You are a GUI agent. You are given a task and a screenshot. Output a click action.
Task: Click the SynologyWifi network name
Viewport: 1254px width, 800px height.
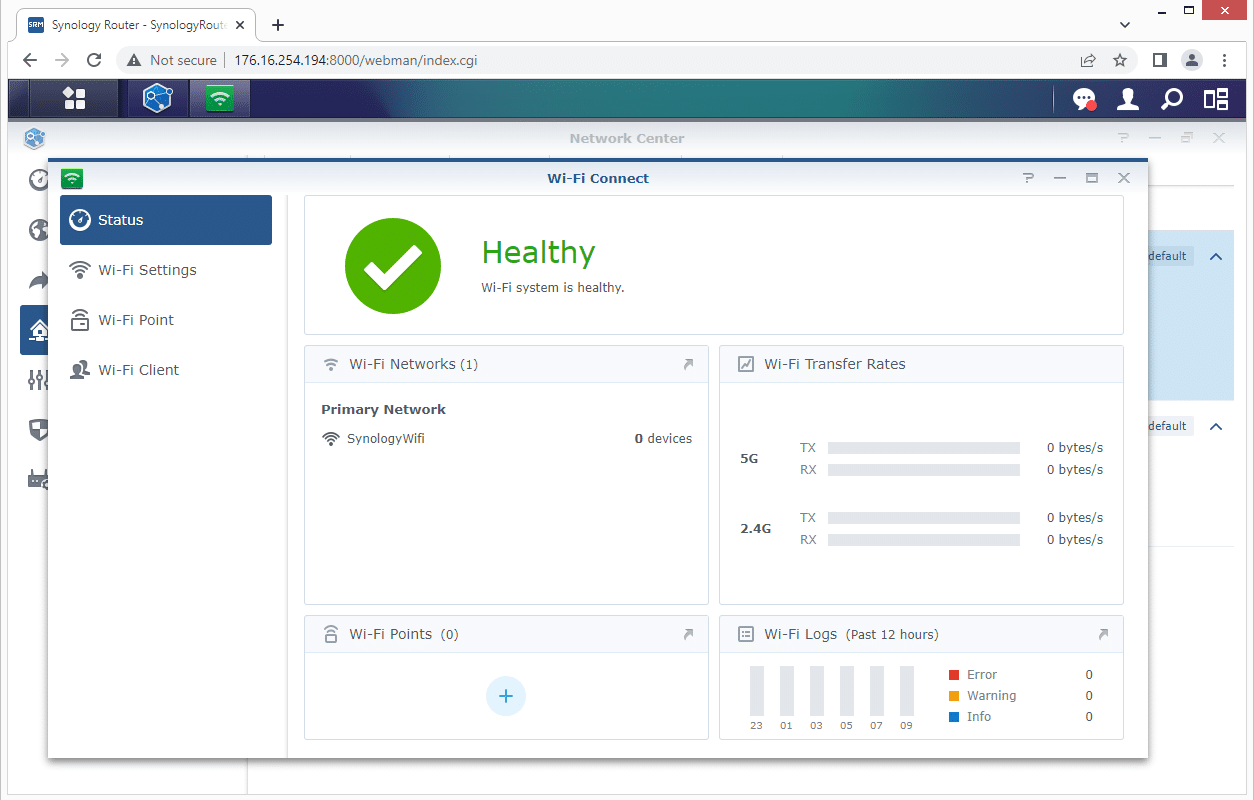click(386, 438)
